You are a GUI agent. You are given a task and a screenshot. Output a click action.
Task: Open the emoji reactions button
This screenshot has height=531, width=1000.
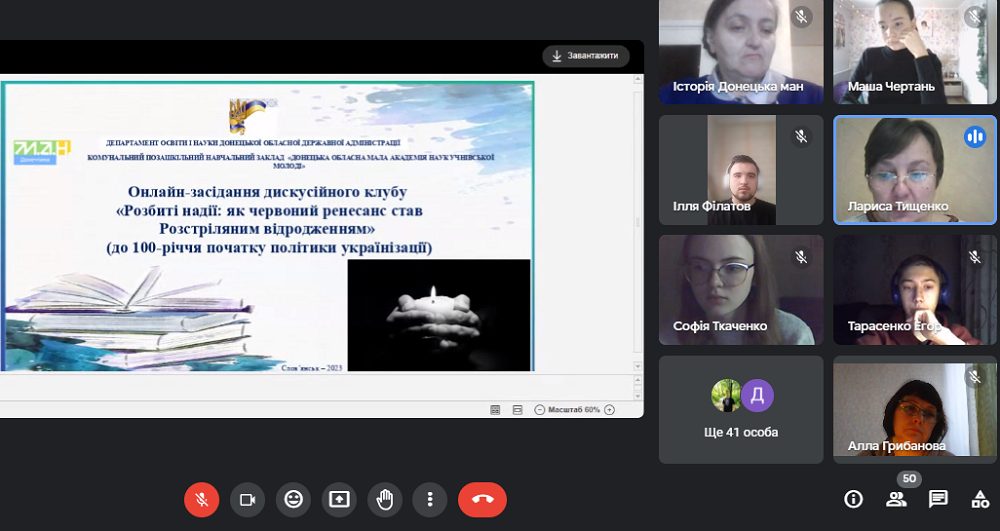293,500
